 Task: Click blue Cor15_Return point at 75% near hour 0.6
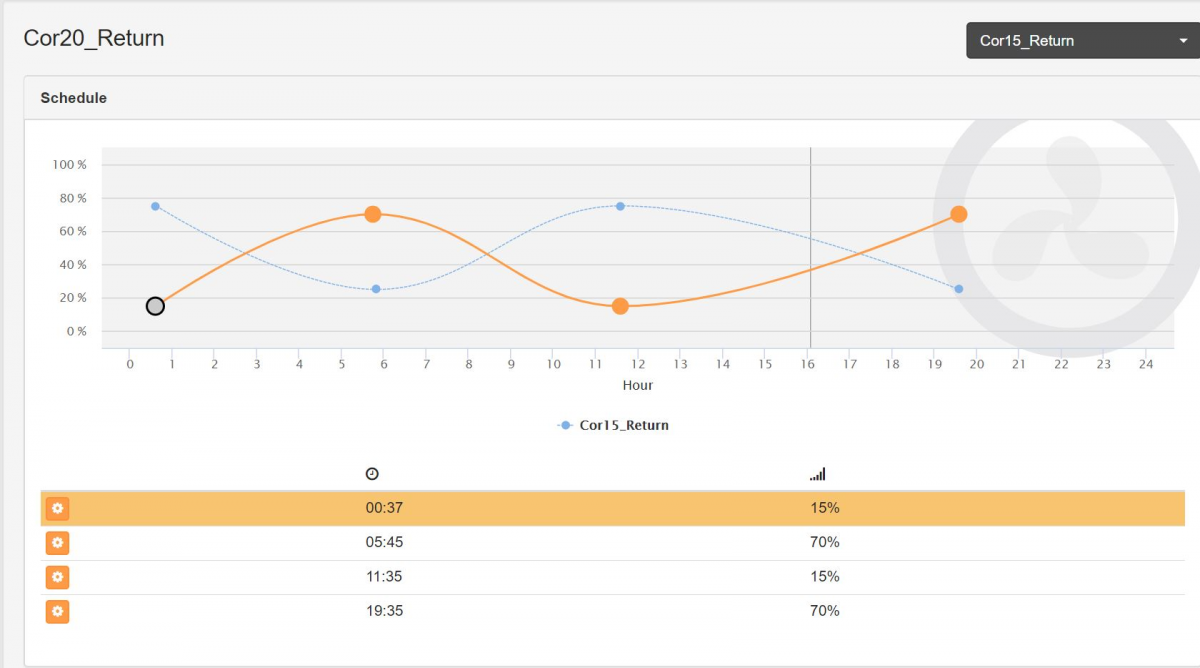coord(155,206)
